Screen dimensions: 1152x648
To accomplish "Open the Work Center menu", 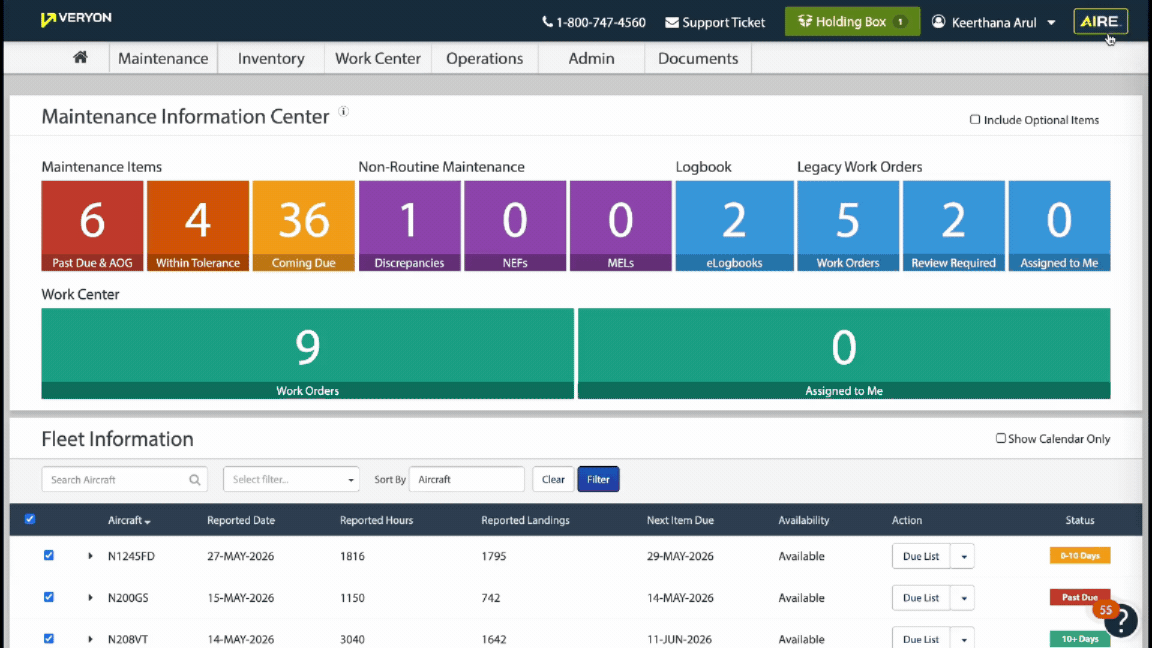I will 378,58.
